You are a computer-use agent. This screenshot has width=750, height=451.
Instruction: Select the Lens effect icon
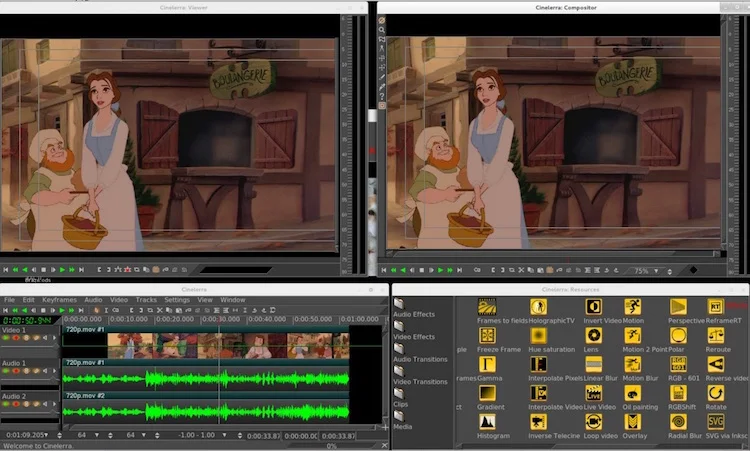coord(594,335)
